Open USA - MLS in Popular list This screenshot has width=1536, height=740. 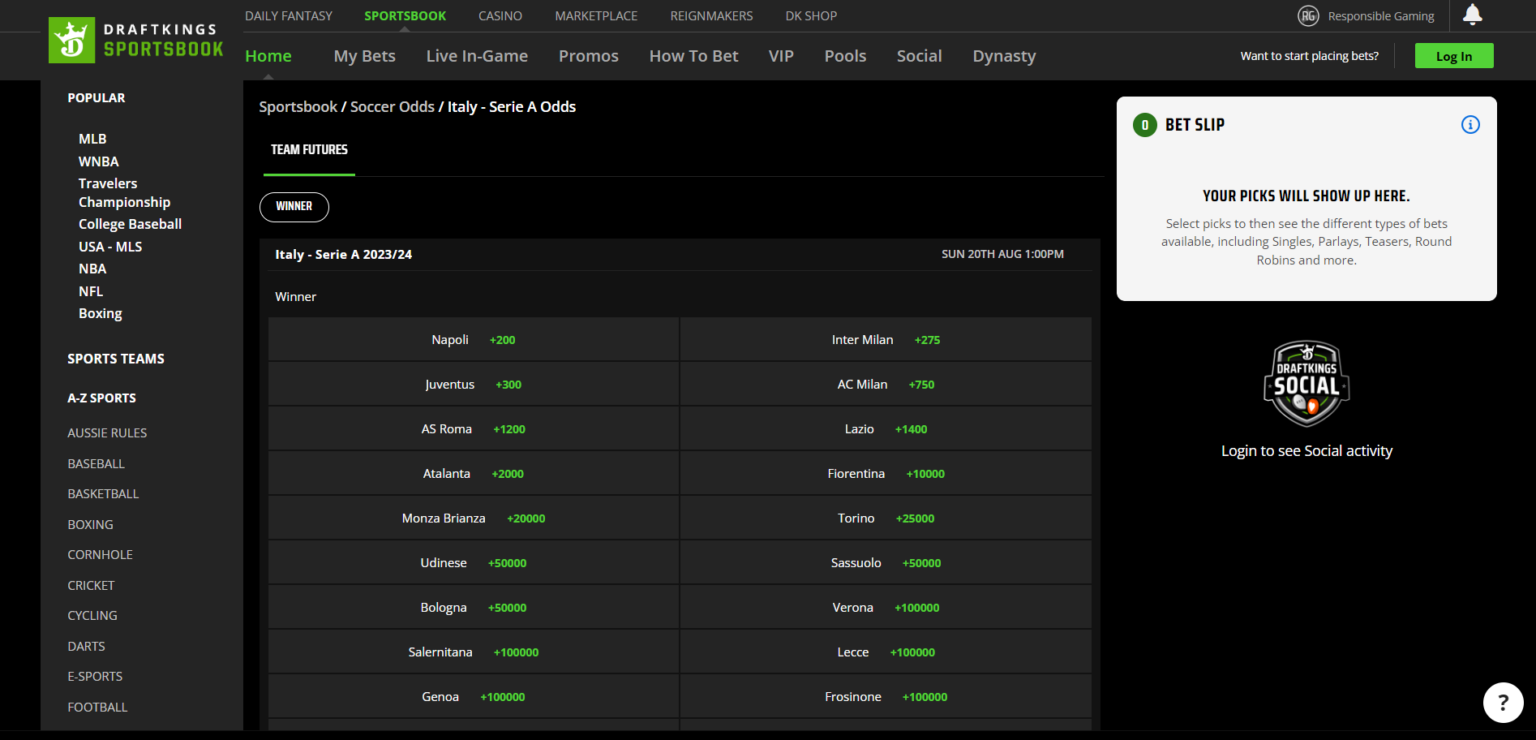click(x=110, y=246)
